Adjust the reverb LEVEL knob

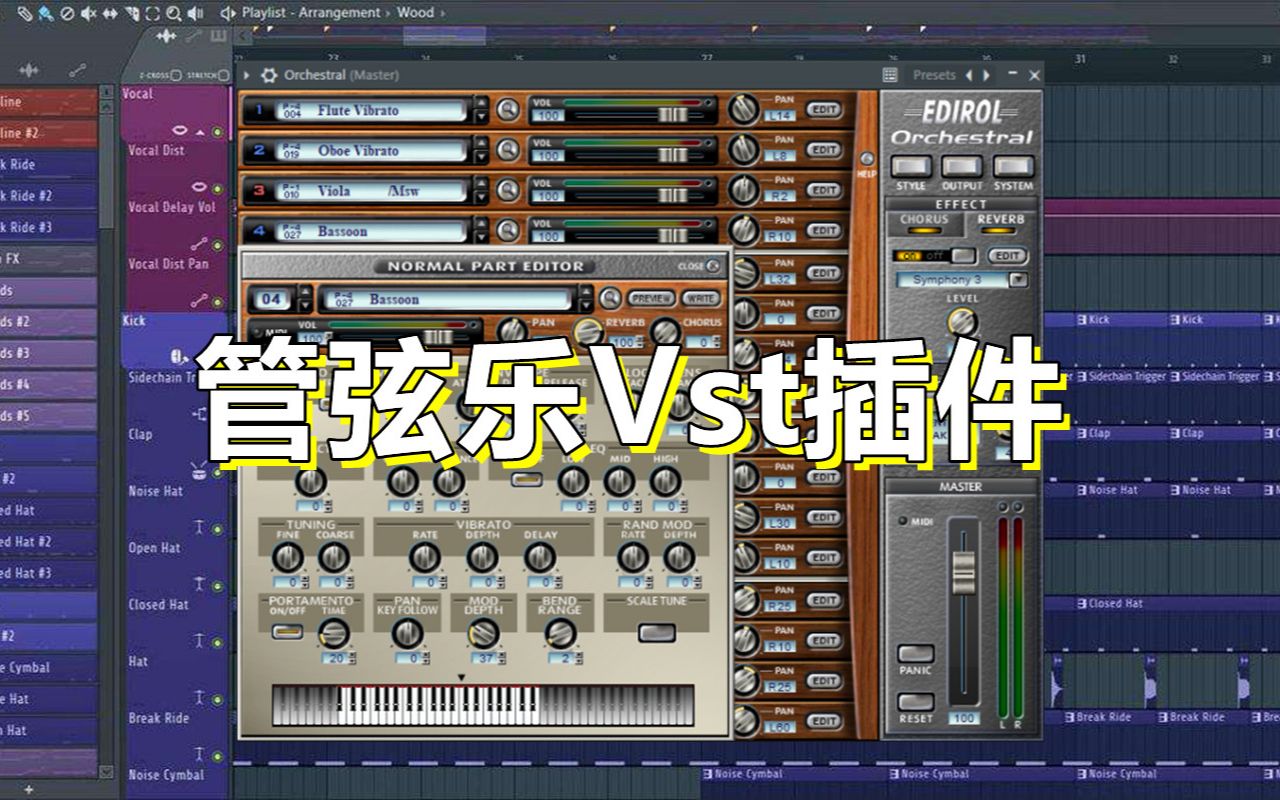point(962,321)
